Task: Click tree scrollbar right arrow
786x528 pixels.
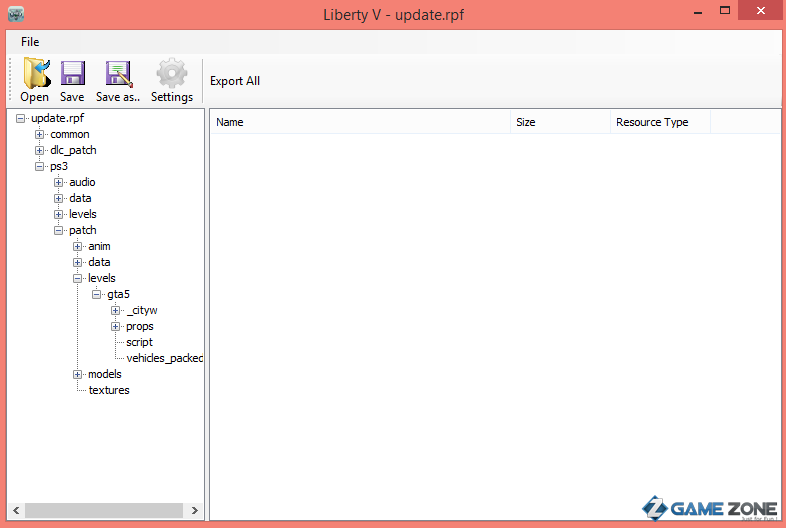Action: click(195, 511)
